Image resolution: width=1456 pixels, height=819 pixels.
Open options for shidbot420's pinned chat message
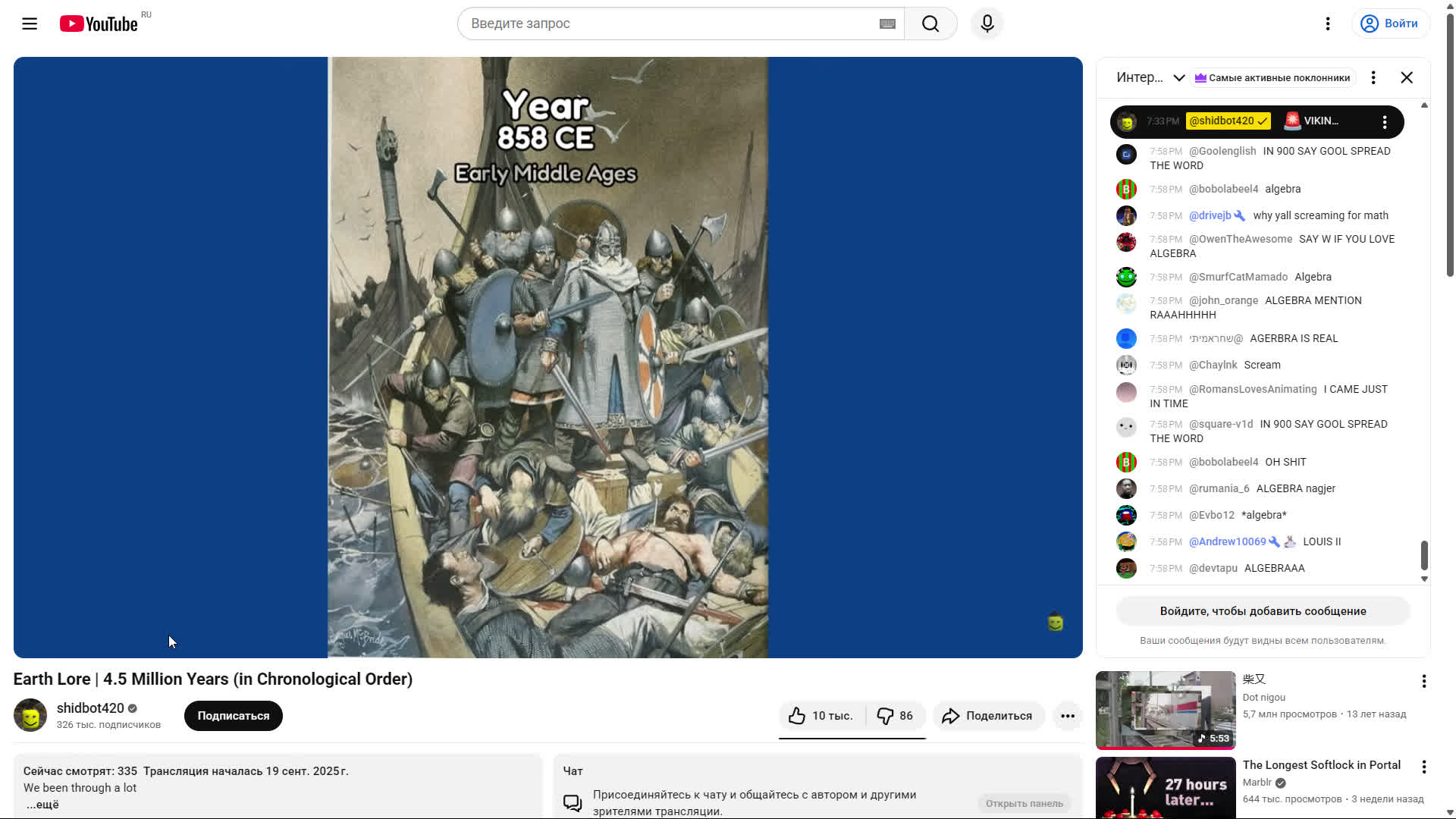[1385, 121]
